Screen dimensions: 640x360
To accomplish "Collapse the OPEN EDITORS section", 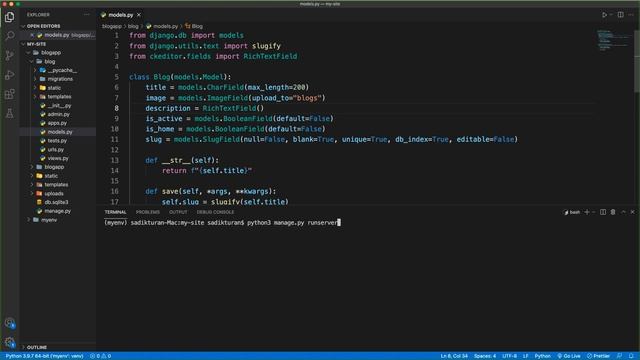I will pos(43,26).
